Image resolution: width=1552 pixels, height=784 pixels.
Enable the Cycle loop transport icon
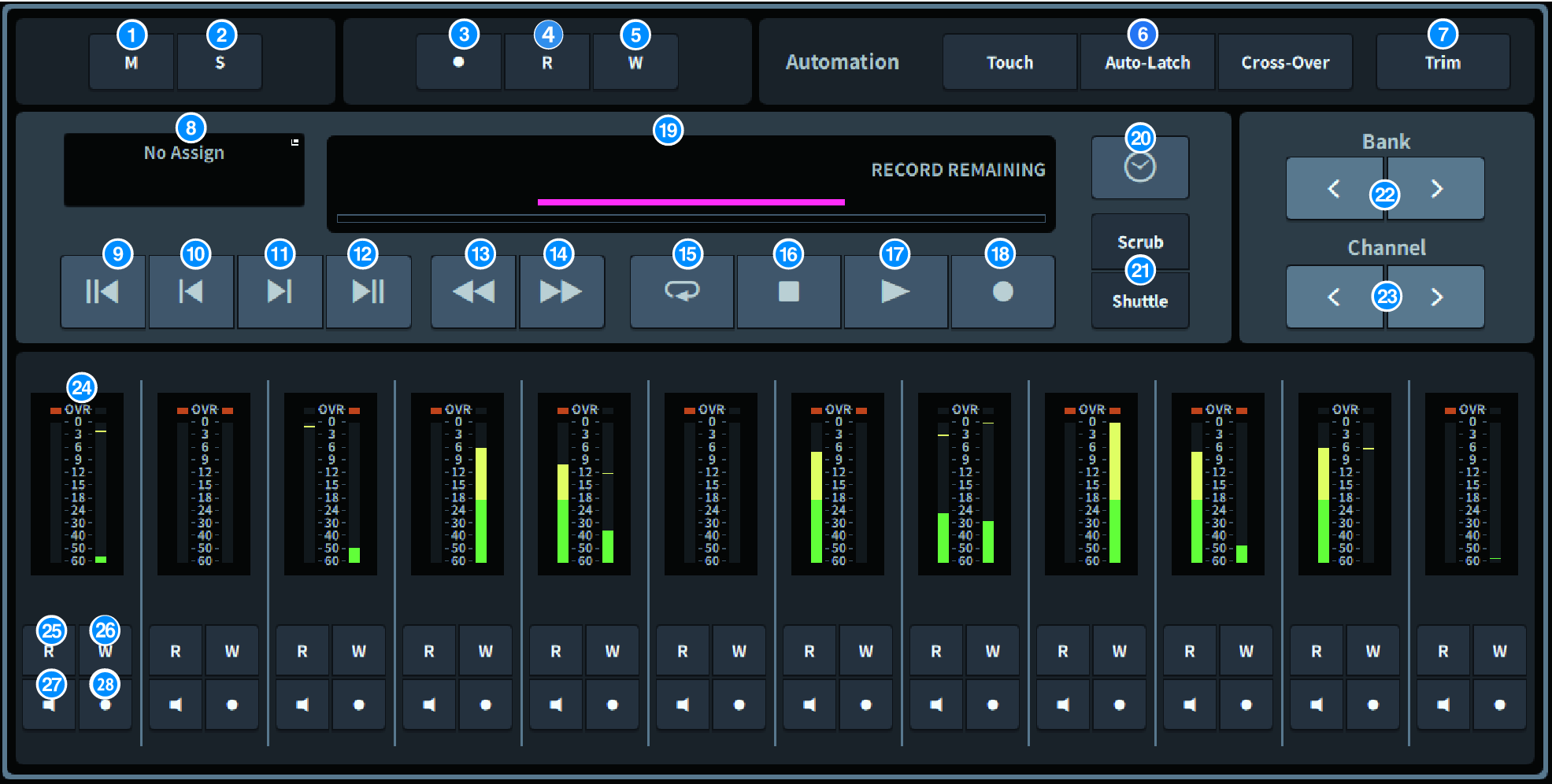click(681, 292)
